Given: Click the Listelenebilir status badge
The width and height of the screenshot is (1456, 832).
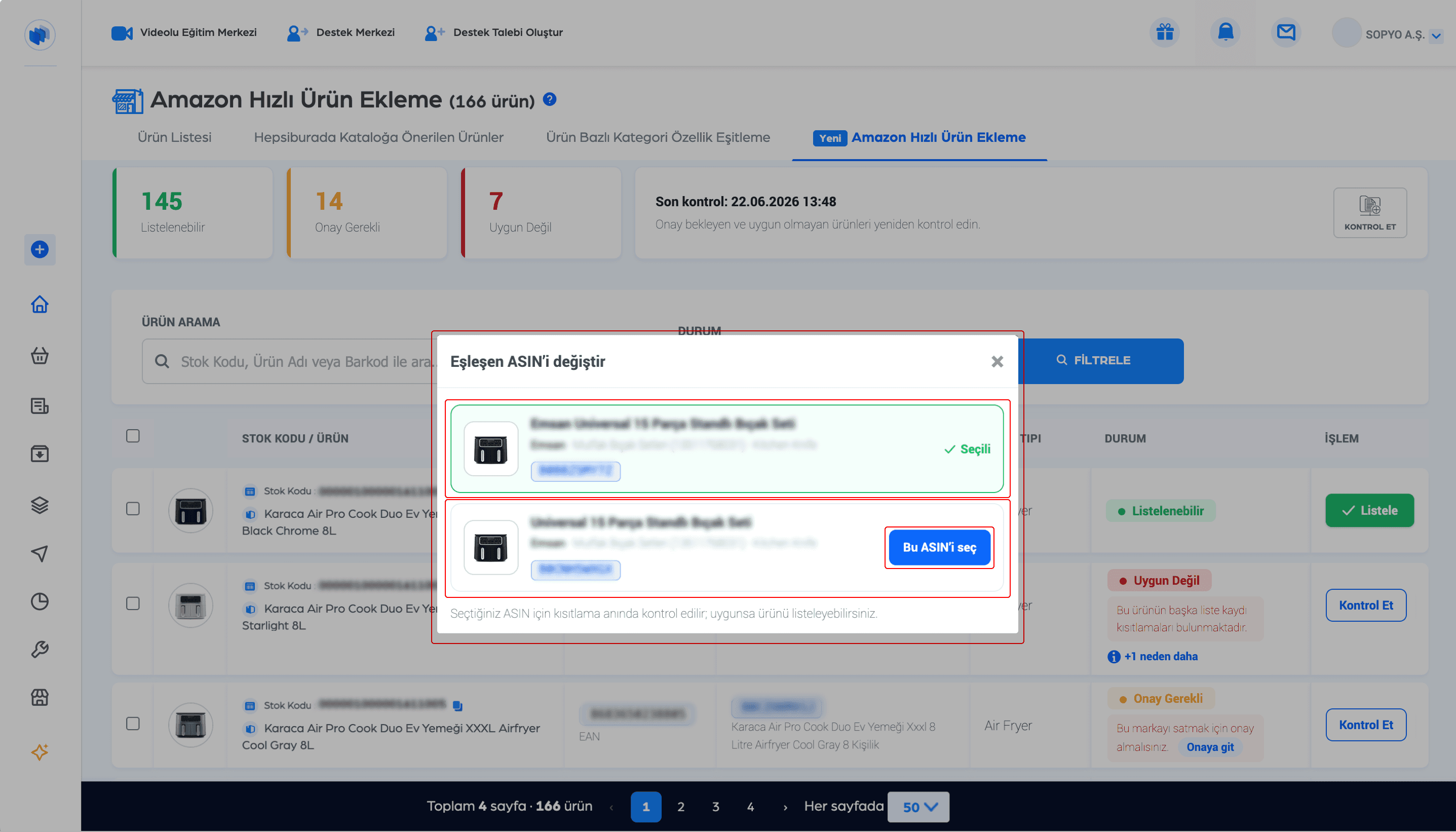Looking at the screenshot, I should [x=1161, y=511].
